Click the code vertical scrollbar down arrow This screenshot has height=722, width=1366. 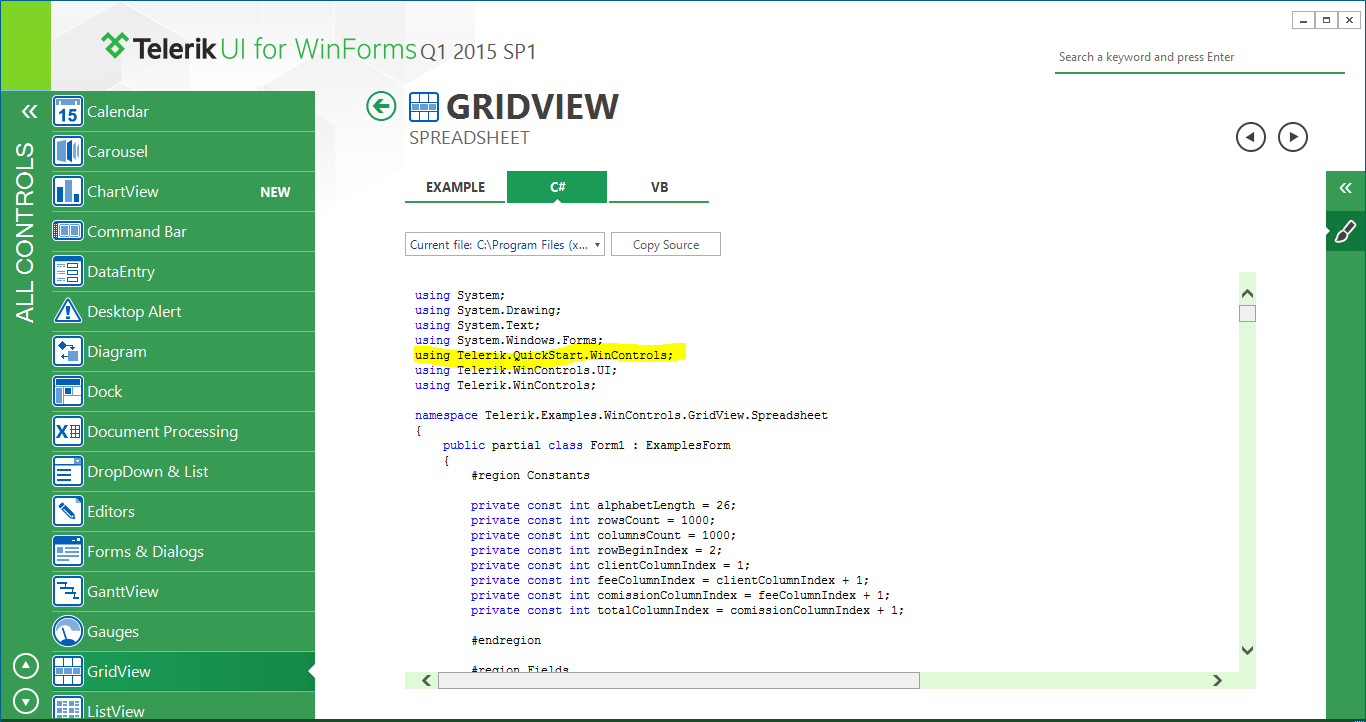(x=1247, y=650)
